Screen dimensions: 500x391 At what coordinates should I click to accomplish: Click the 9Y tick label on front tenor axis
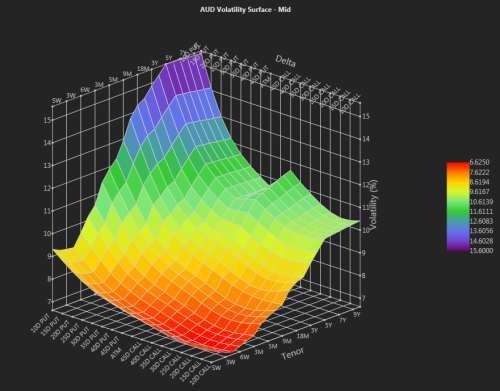[x=357, y=314]
